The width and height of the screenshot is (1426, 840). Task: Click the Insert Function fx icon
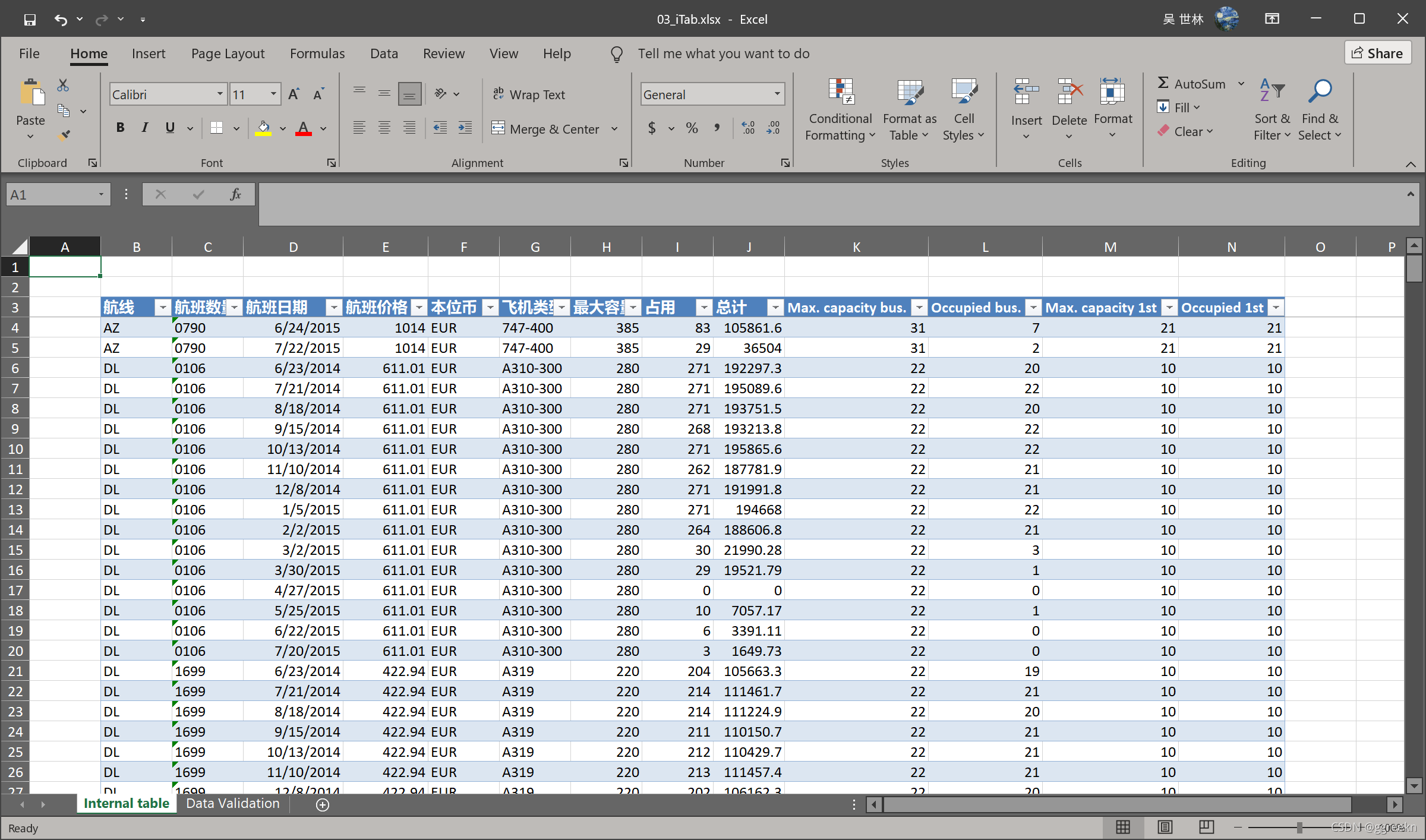pyautogui.click(x=235, y=194)
